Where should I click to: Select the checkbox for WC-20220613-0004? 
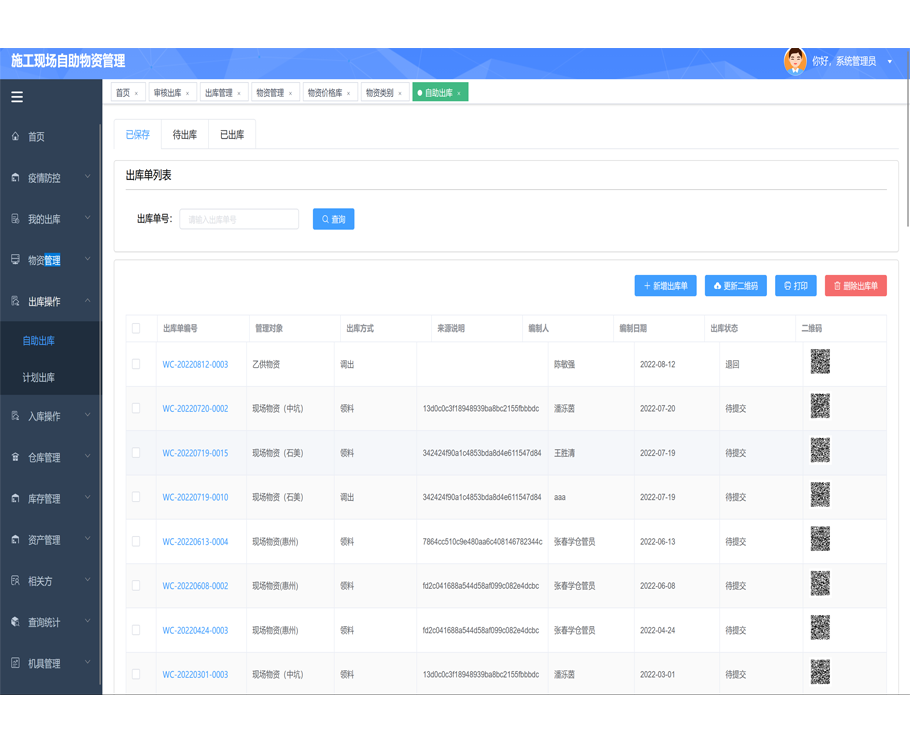click(136, 541)
